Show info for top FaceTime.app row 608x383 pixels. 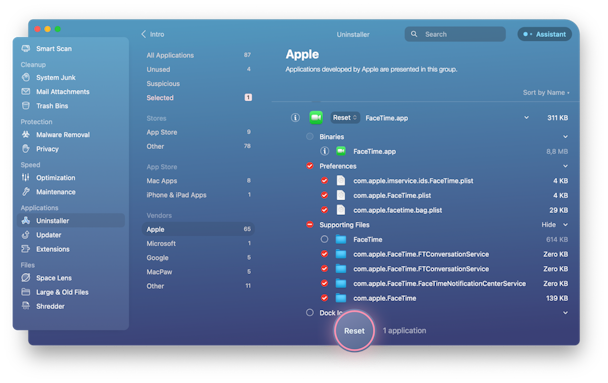coord(295,117)
